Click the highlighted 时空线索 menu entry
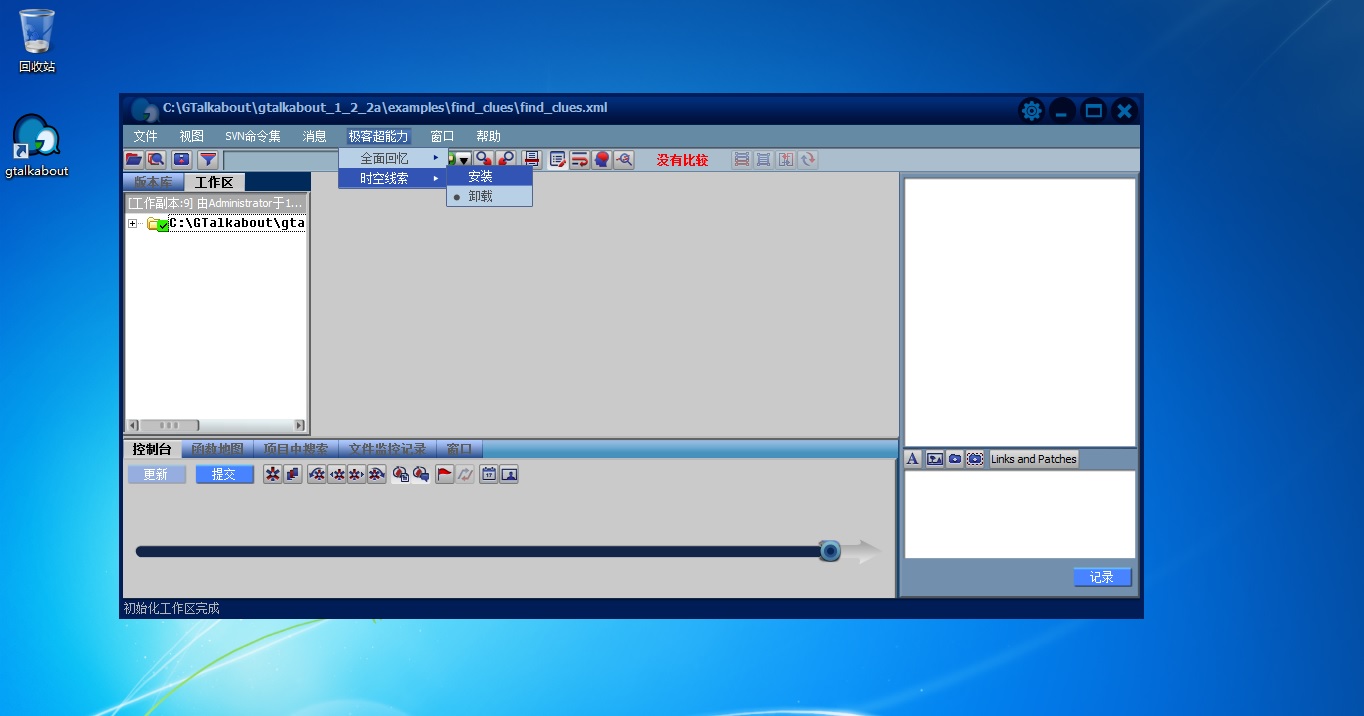Image resolution: width=1364 pixels, height=716 pixels. click(392, 178)
